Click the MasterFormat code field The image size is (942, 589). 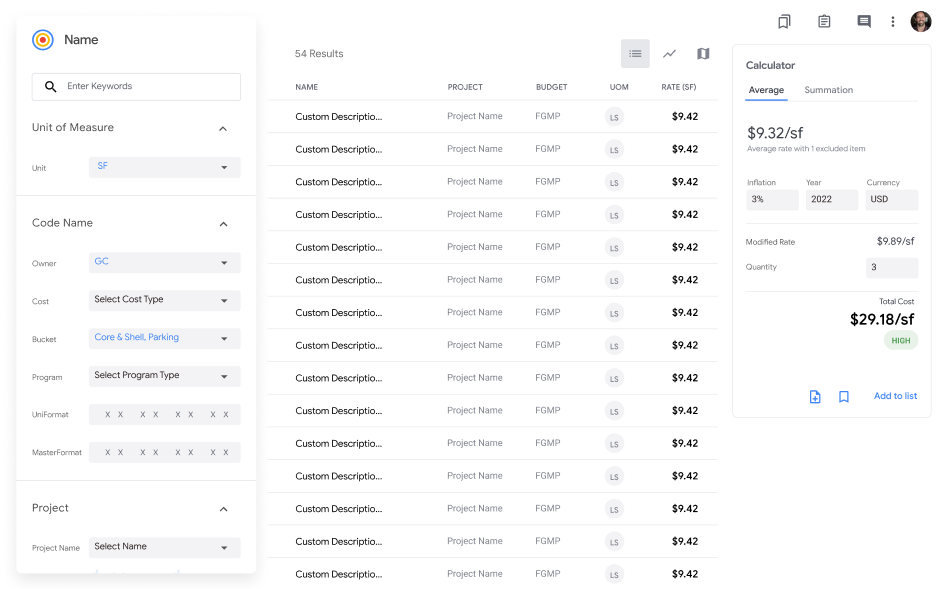[x=165, y=453]
